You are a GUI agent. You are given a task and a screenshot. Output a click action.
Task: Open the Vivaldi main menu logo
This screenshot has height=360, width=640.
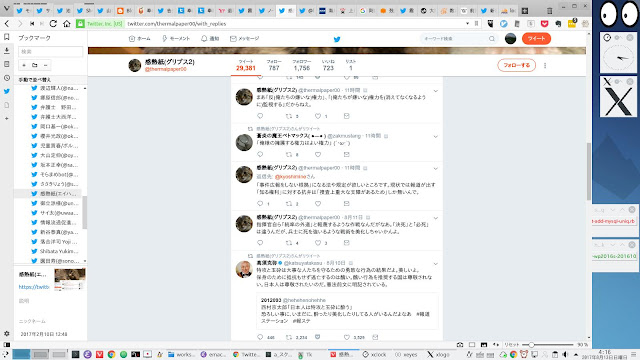point(6,8)
